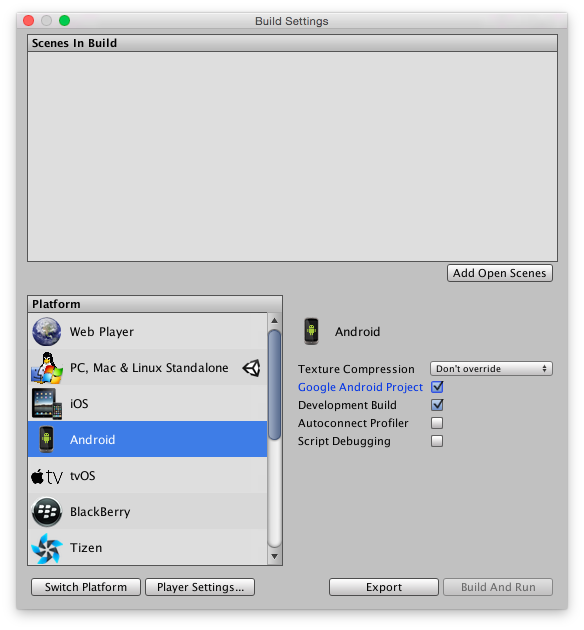This screenshot has width=584, height=630.
Task: Click the Android icon in the settings pane
Action: click(311, 331)
